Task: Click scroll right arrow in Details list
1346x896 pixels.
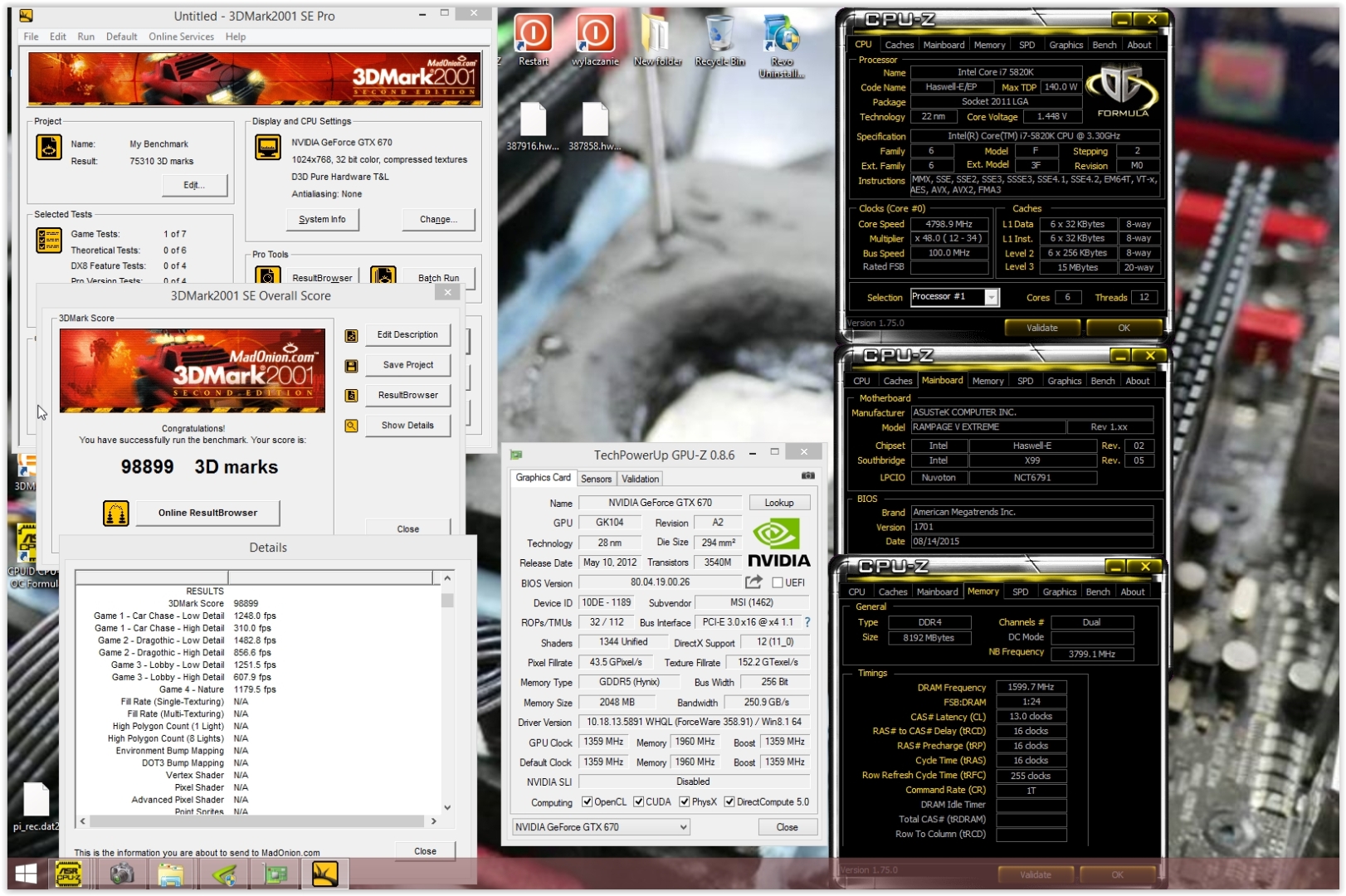Action: (433, 821)
